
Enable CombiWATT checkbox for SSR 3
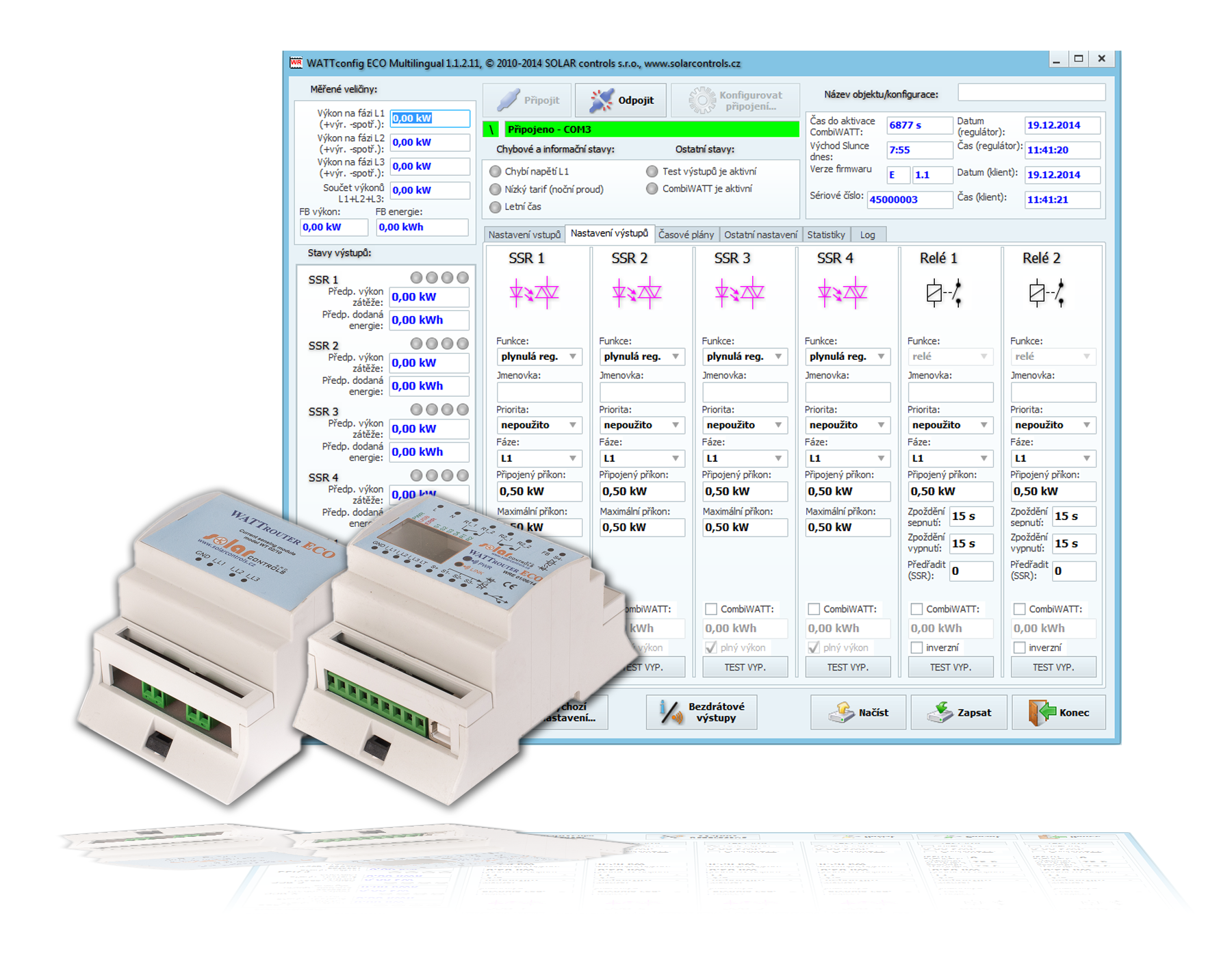[x=711, y=609]
